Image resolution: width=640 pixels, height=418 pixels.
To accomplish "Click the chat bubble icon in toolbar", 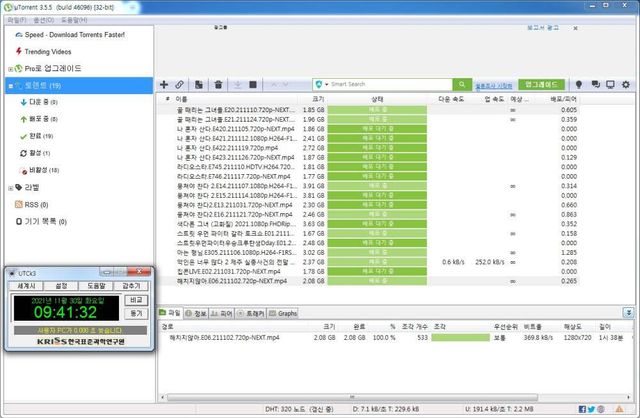I will click(593, 85).
